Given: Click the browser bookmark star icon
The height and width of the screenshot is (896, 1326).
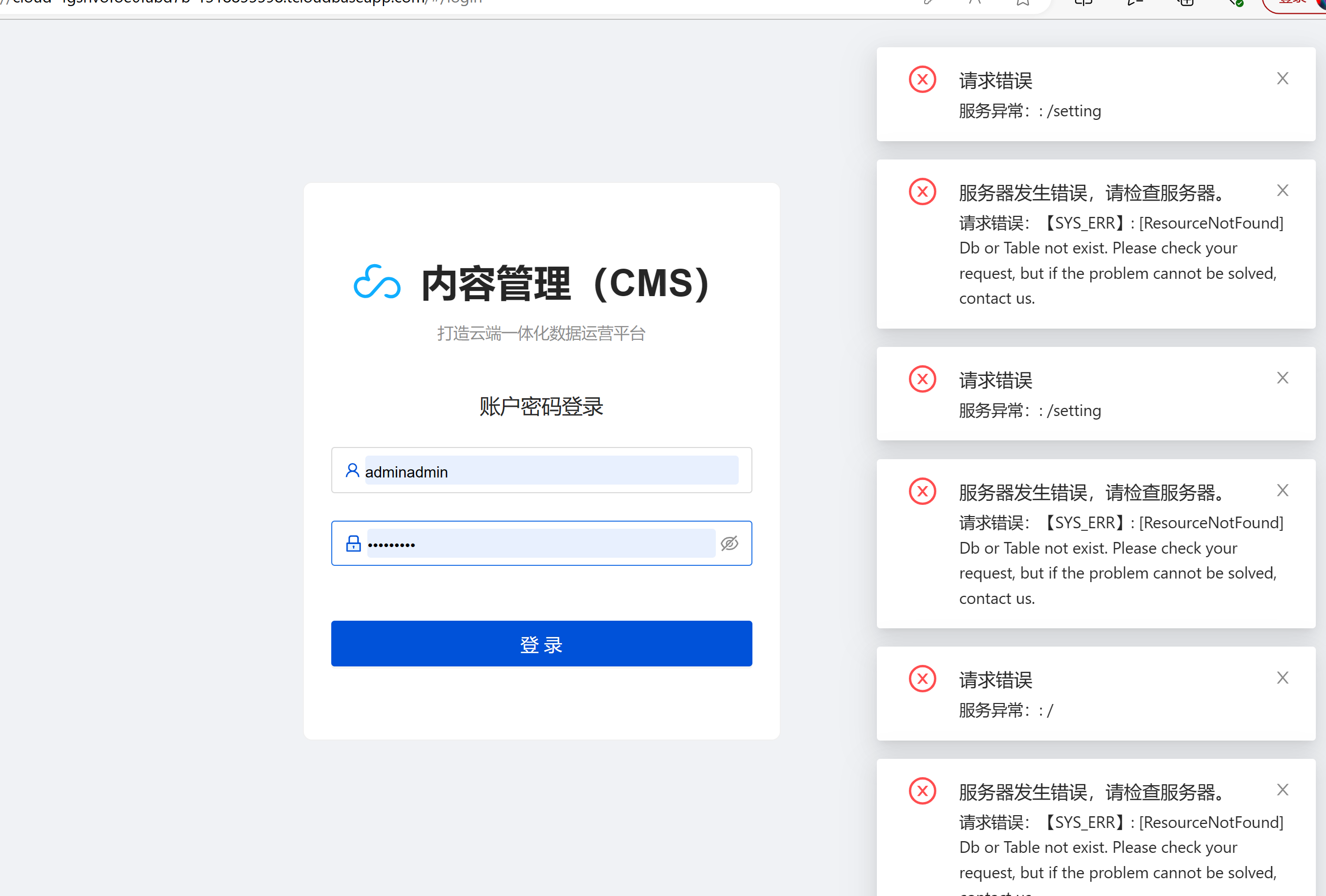Looking at the screenshot, I should (1023, 3).
